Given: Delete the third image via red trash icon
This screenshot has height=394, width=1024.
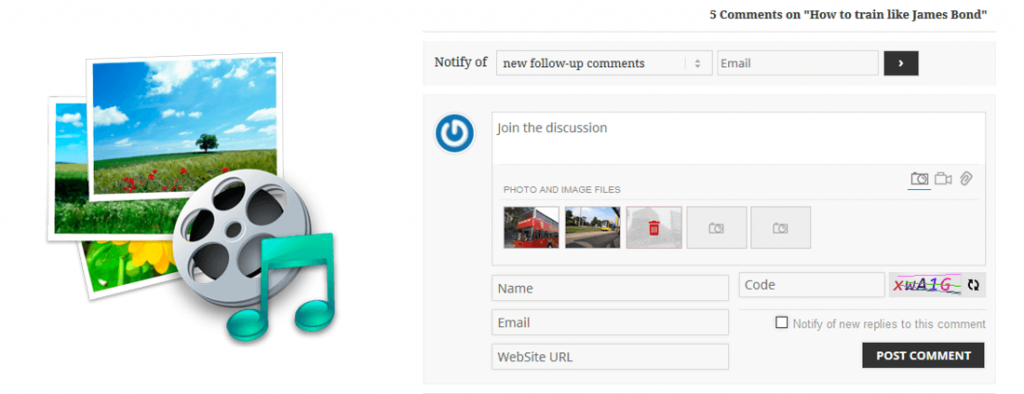Looking at the screenshot, I should click(x=654, y=228).
